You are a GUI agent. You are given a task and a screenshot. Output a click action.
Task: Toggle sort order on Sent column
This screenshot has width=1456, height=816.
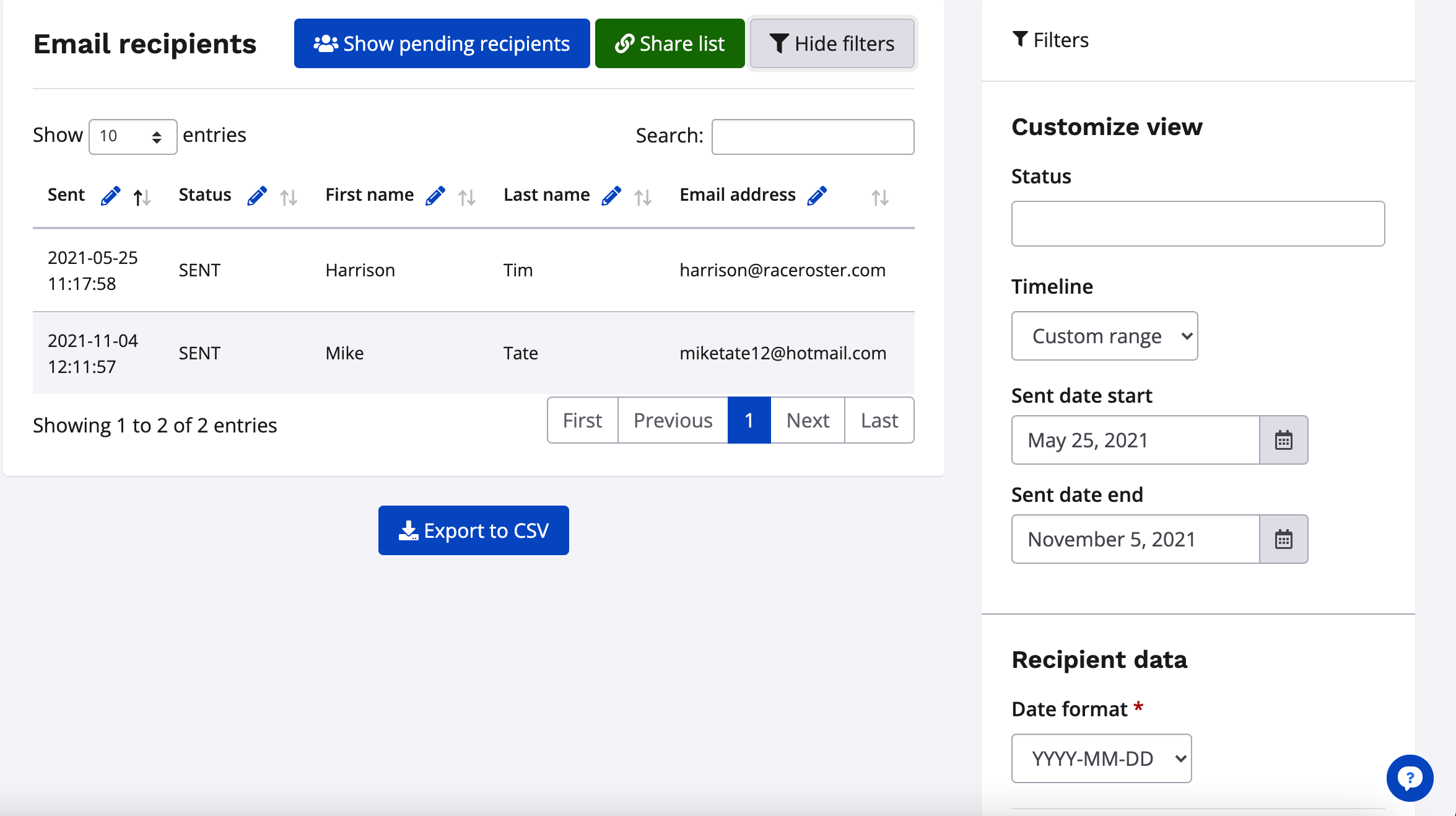(142, 198)
